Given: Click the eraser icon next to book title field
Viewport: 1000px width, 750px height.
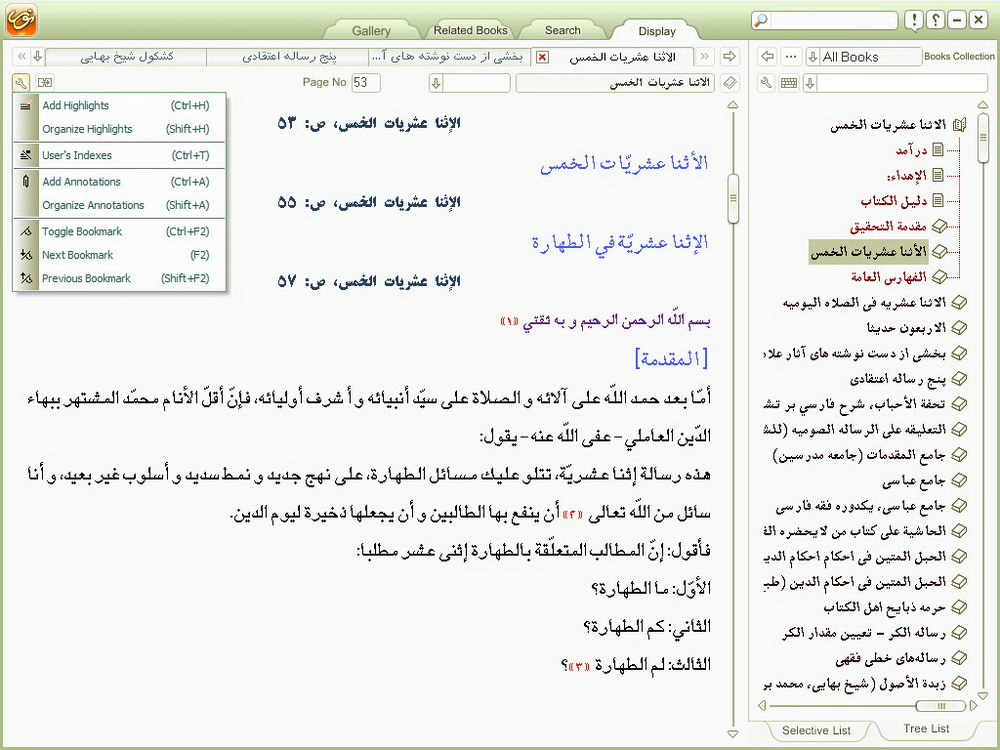Looking at the screenshot, I should [730, 83].
